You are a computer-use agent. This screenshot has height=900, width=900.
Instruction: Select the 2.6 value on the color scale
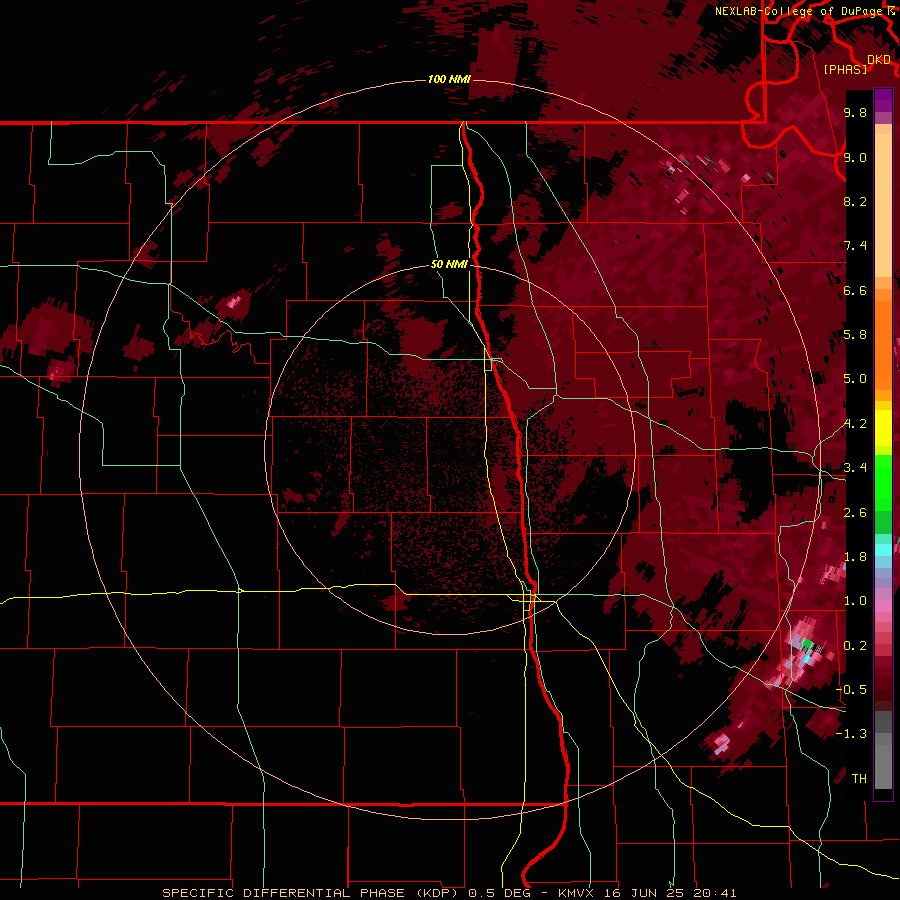[x=855, y=513]
